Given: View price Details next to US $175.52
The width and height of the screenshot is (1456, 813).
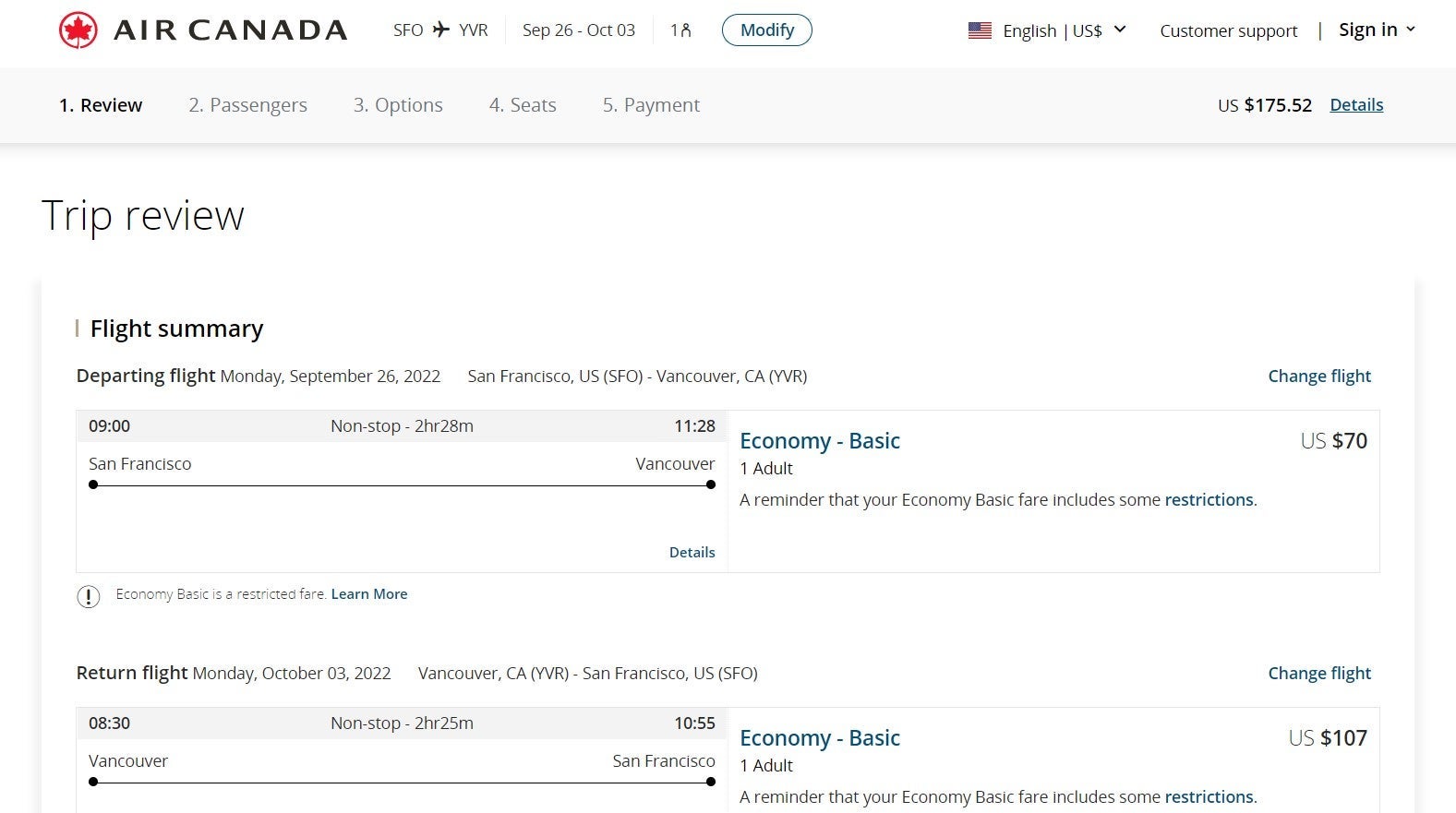Looking at the screenshot, I should tap(1355, 105).
